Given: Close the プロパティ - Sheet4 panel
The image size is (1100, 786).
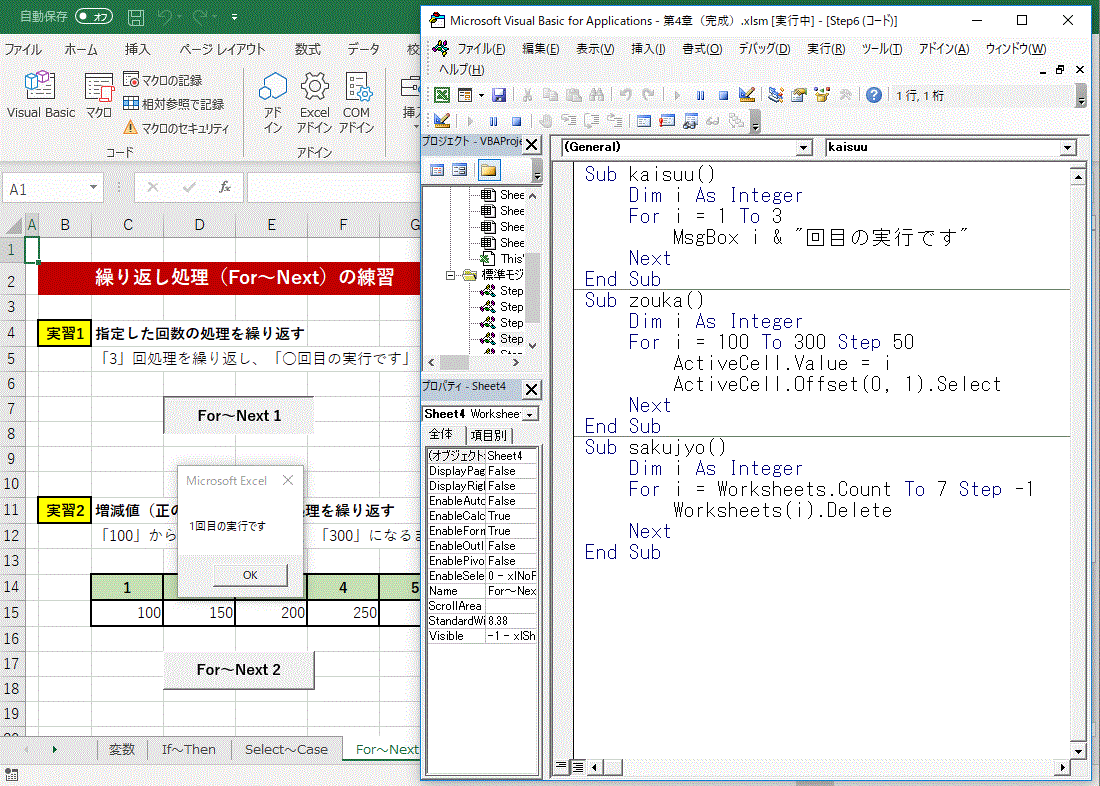Looking at the screenshot, I should [532, 389].
